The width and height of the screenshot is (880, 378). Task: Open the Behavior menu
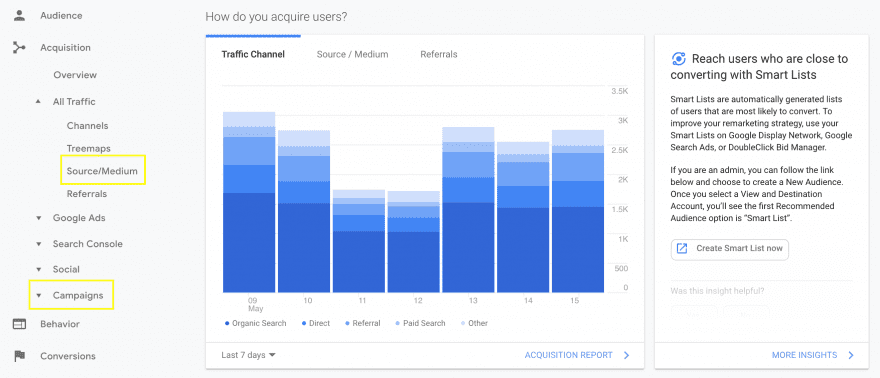pyautogui.click(x=59, y=324)
